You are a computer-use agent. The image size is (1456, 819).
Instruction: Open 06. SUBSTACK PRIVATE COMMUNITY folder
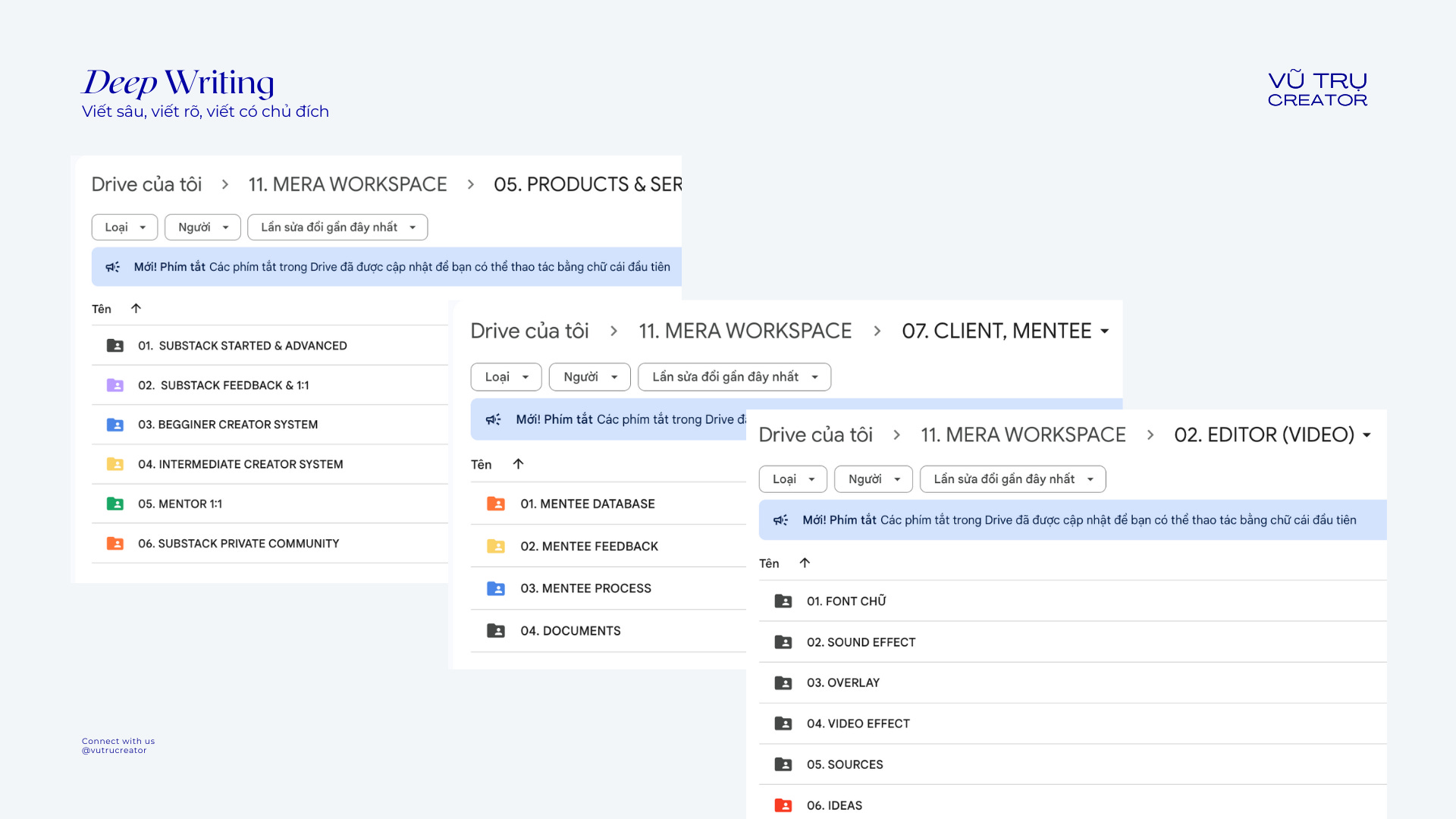(x=238, y=543)
